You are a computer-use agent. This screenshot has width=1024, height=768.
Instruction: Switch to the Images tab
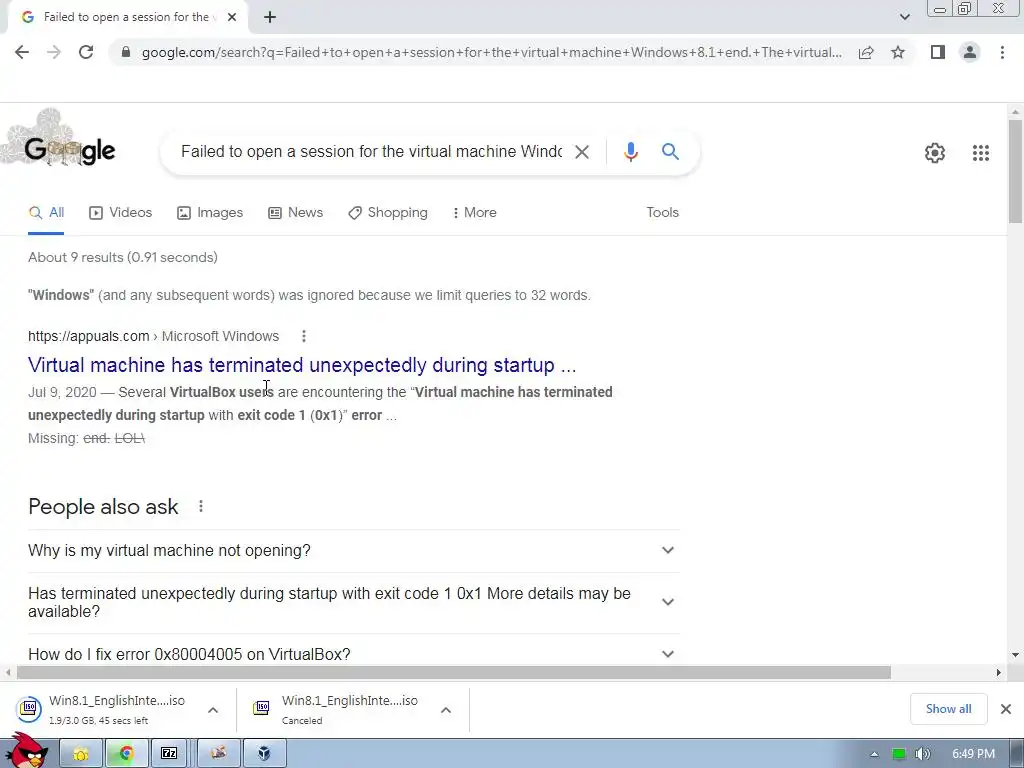click(x=210, y=213)
